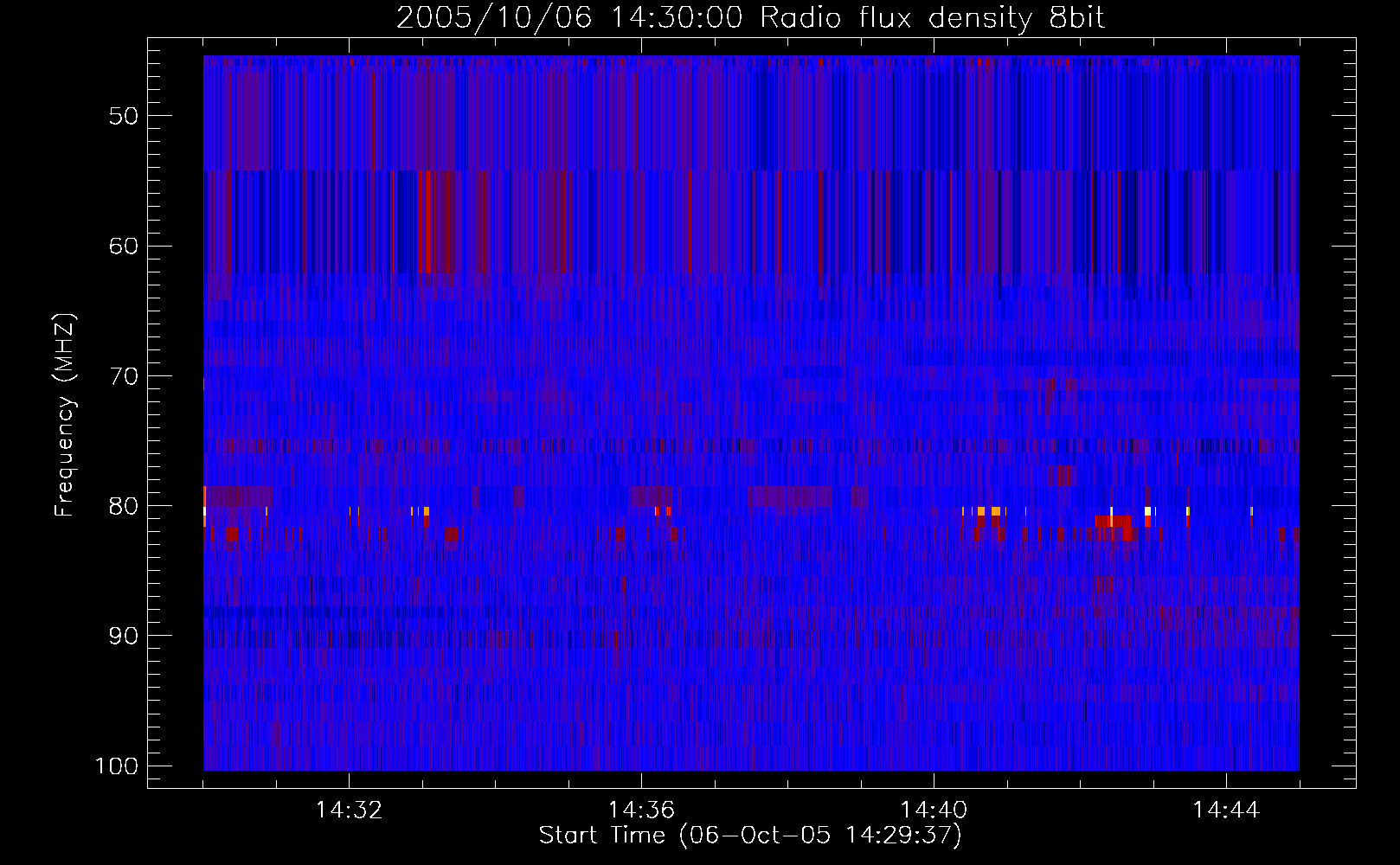This screenshot has height=865, width=1400.
Task: Click the 14:36 time tick label
Action: (x=641, y=811)
